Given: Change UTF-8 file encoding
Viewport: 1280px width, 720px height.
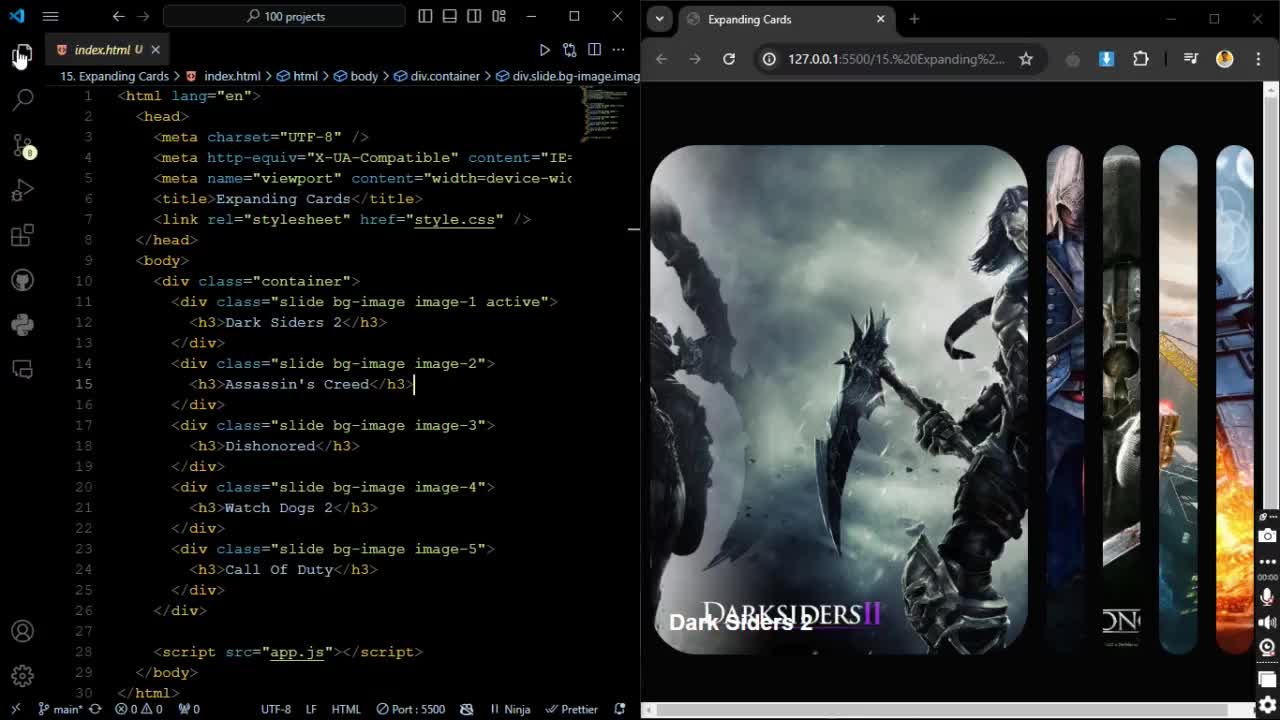Looking at the screenshot, I should click(276, 709).
